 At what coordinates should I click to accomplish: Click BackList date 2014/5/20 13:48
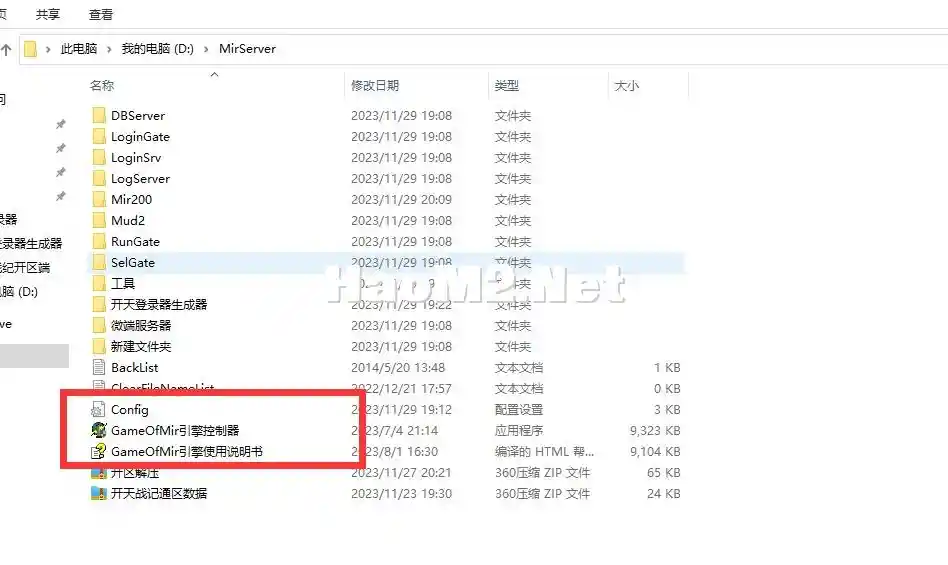pyautogui.click(x=398, y=367)
